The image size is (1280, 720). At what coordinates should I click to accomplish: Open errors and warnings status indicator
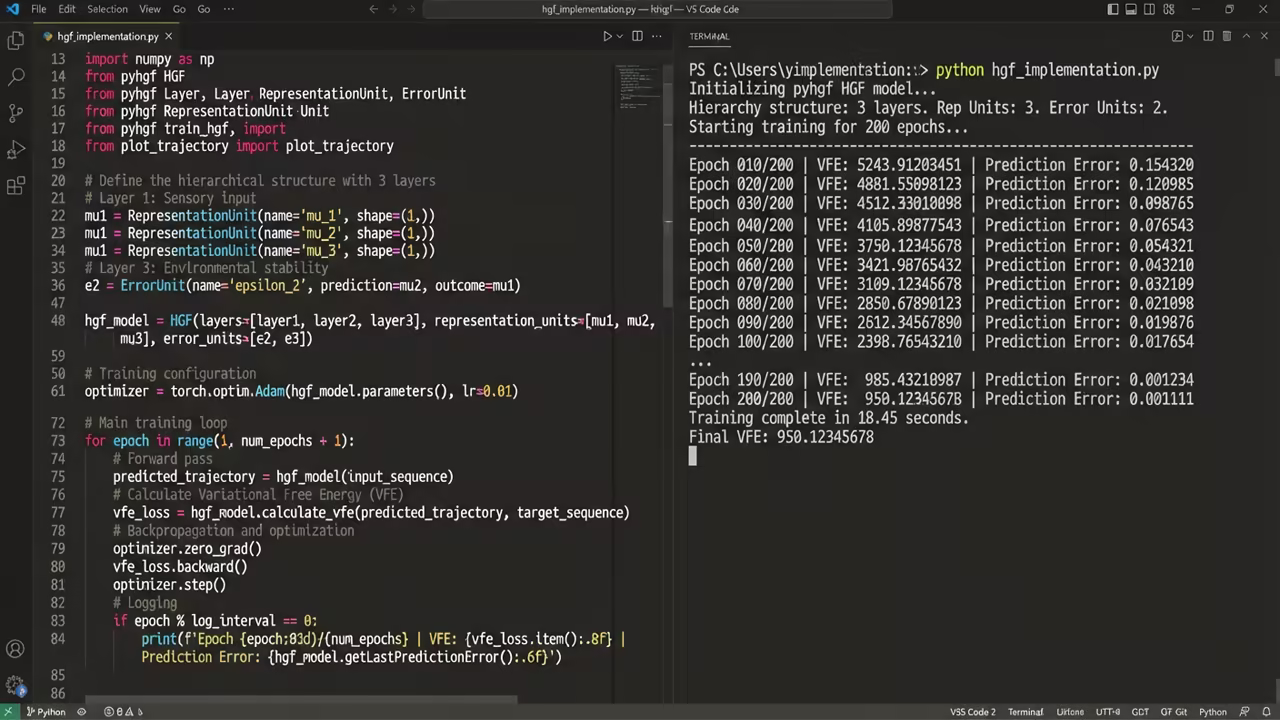click(124, 712)
